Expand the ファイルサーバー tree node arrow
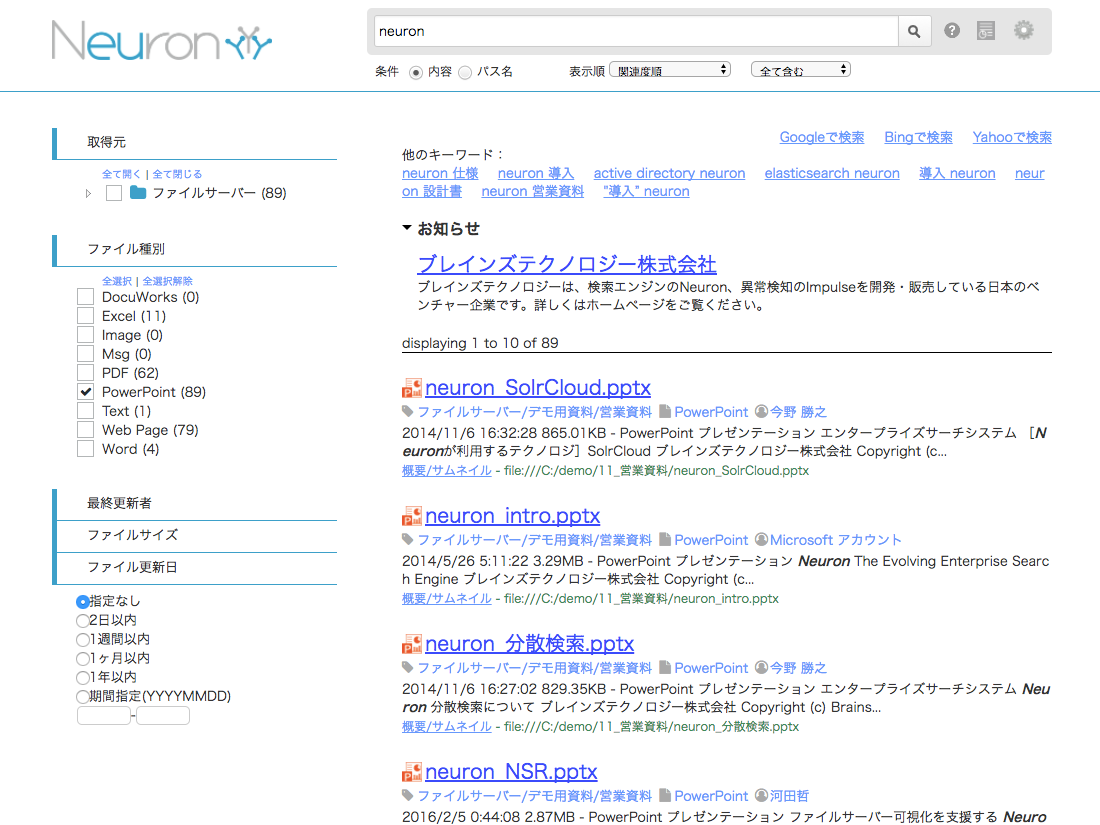This screenshot has width=1100, height=825. point(88,193)
